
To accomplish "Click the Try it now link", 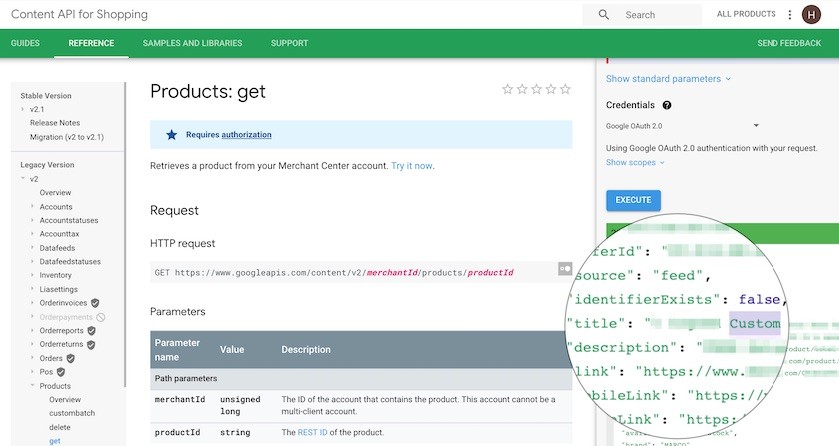I will tap(411, 166).
